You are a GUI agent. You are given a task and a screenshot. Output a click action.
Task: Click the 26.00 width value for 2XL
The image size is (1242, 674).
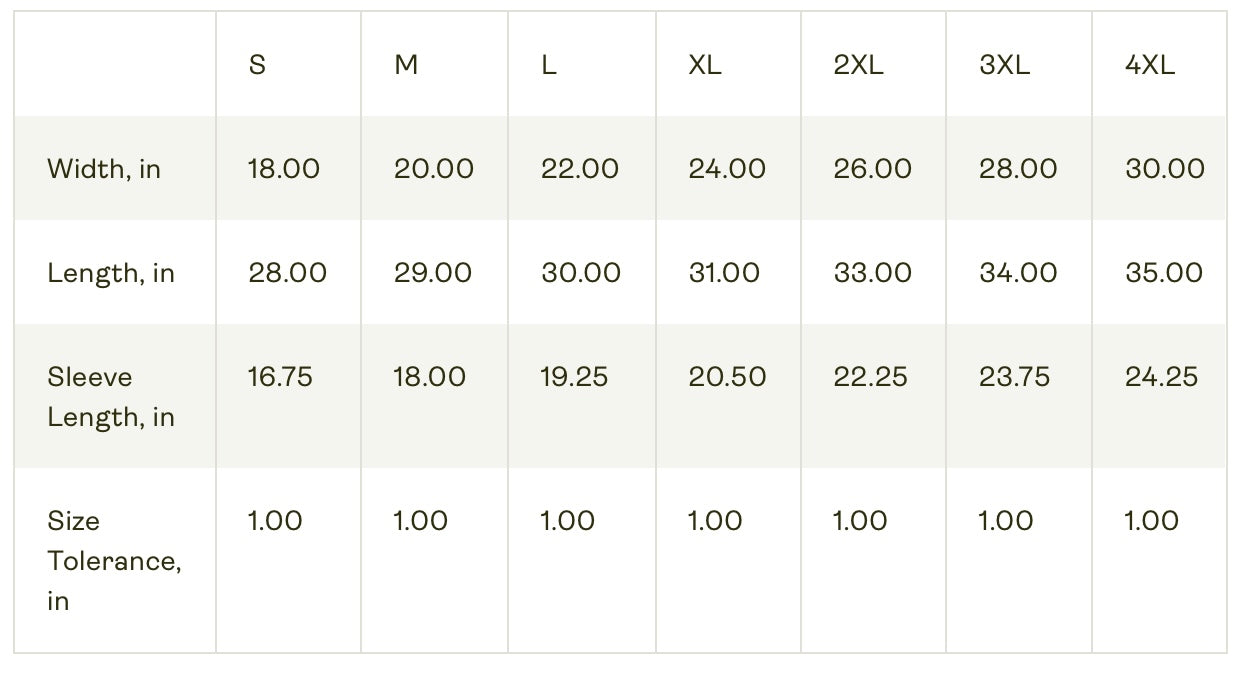872,169
